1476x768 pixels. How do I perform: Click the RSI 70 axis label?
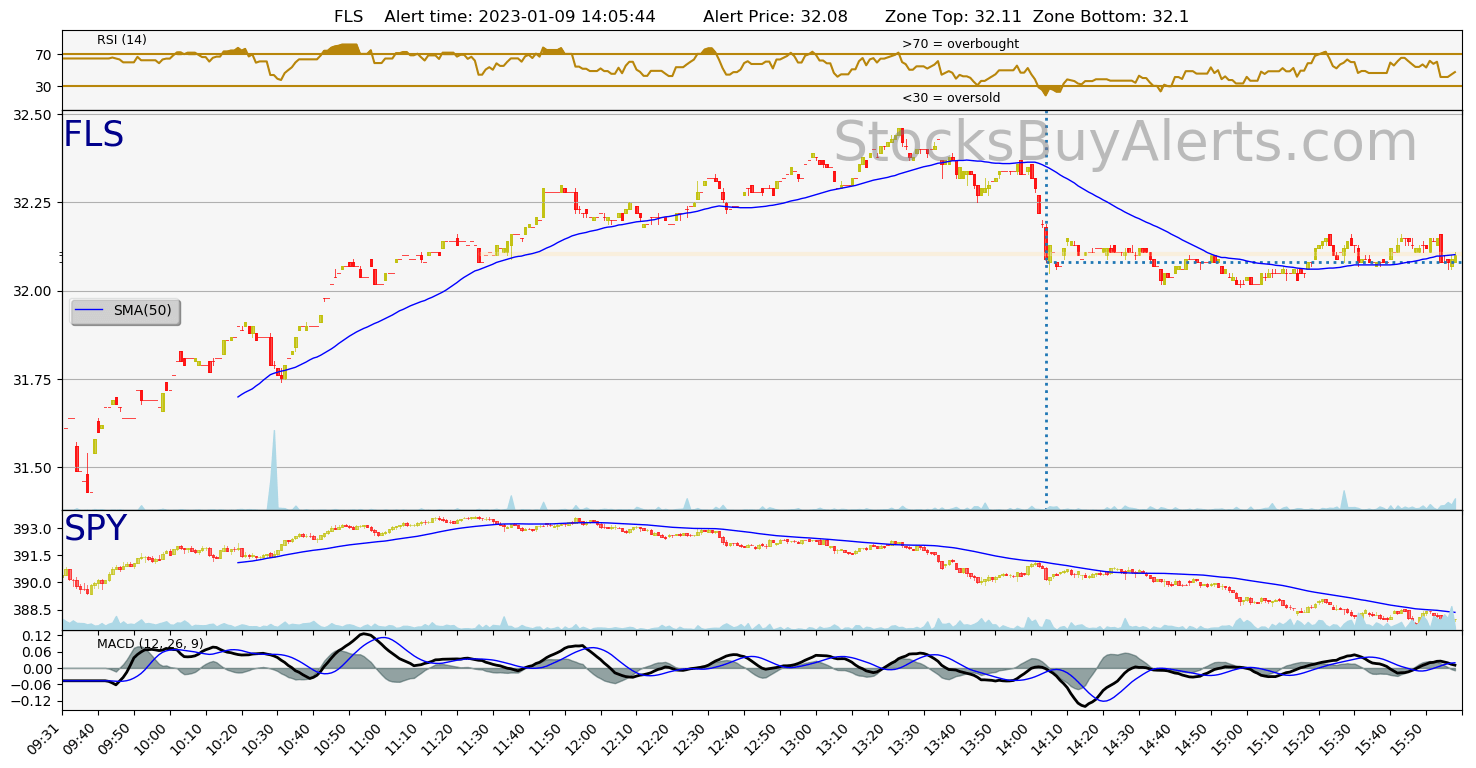pyautogui.click(x=44, y=55)
